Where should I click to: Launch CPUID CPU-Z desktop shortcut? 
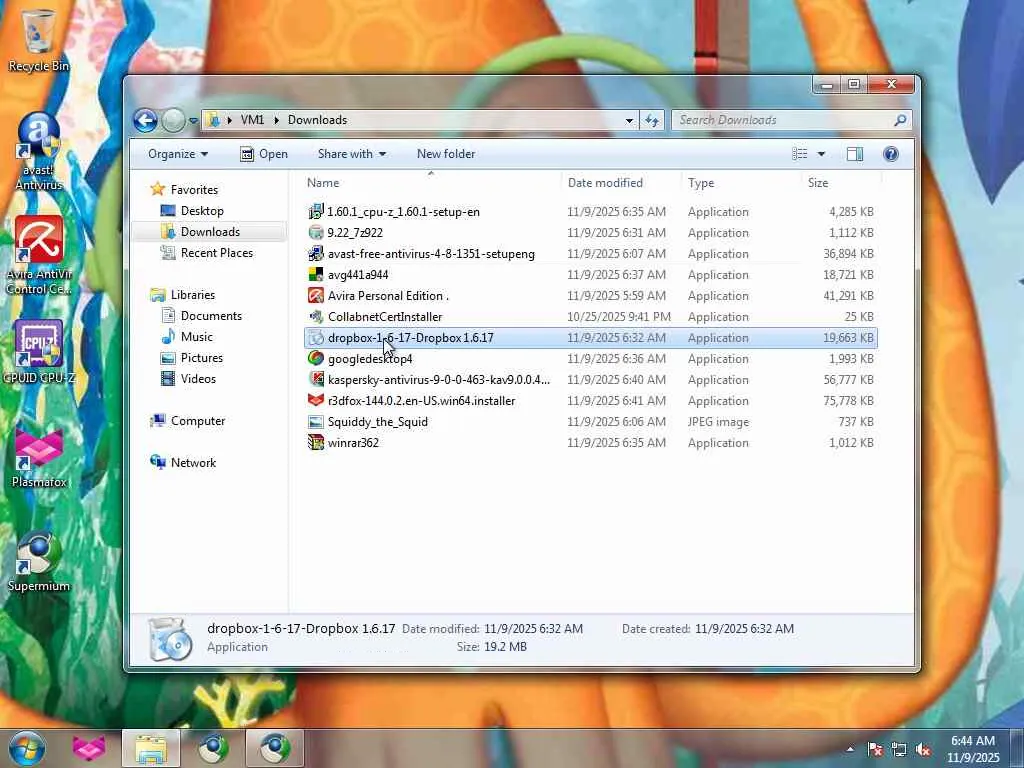[x=39, y=353]
